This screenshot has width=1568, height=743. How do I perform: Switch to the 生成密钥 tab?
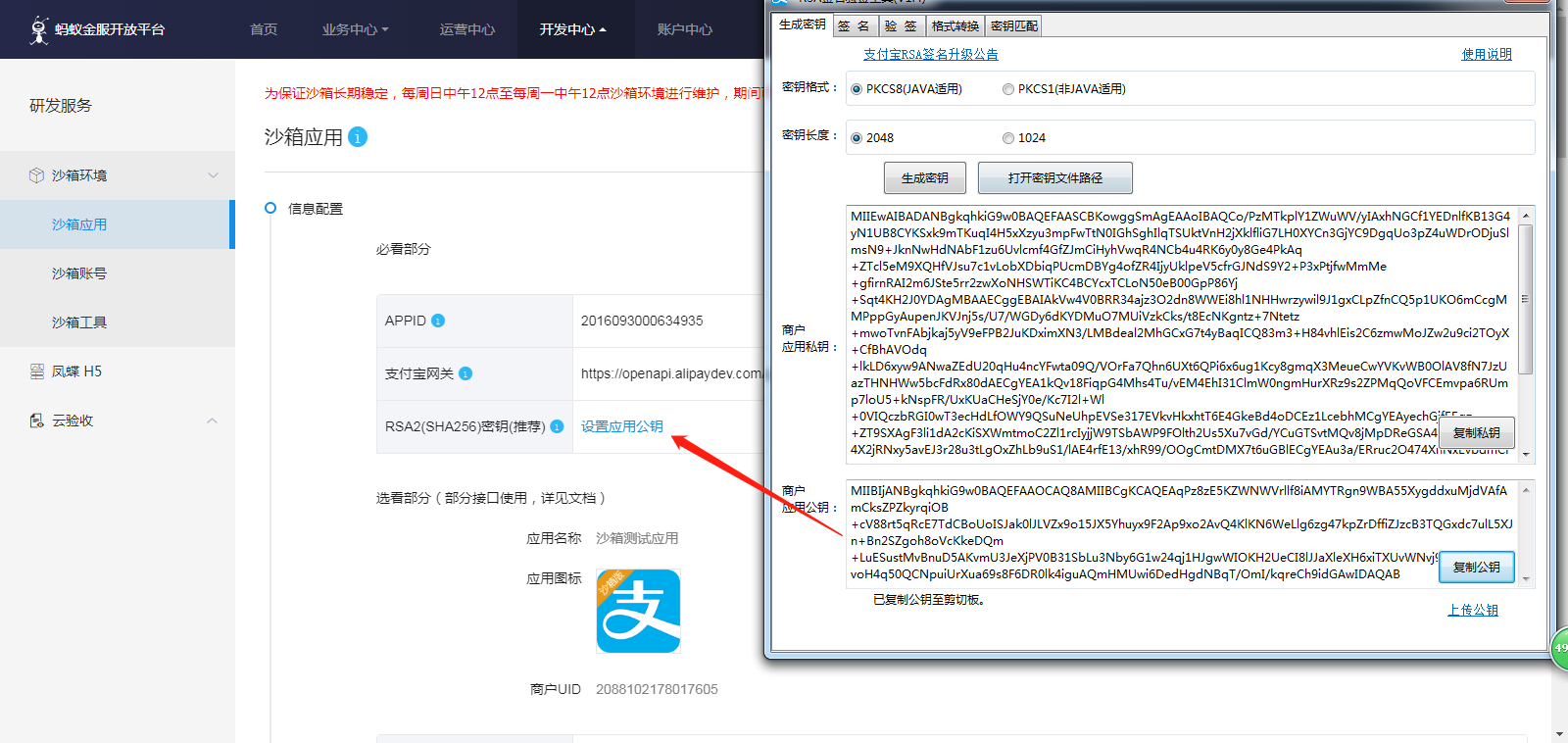[802, 25]
